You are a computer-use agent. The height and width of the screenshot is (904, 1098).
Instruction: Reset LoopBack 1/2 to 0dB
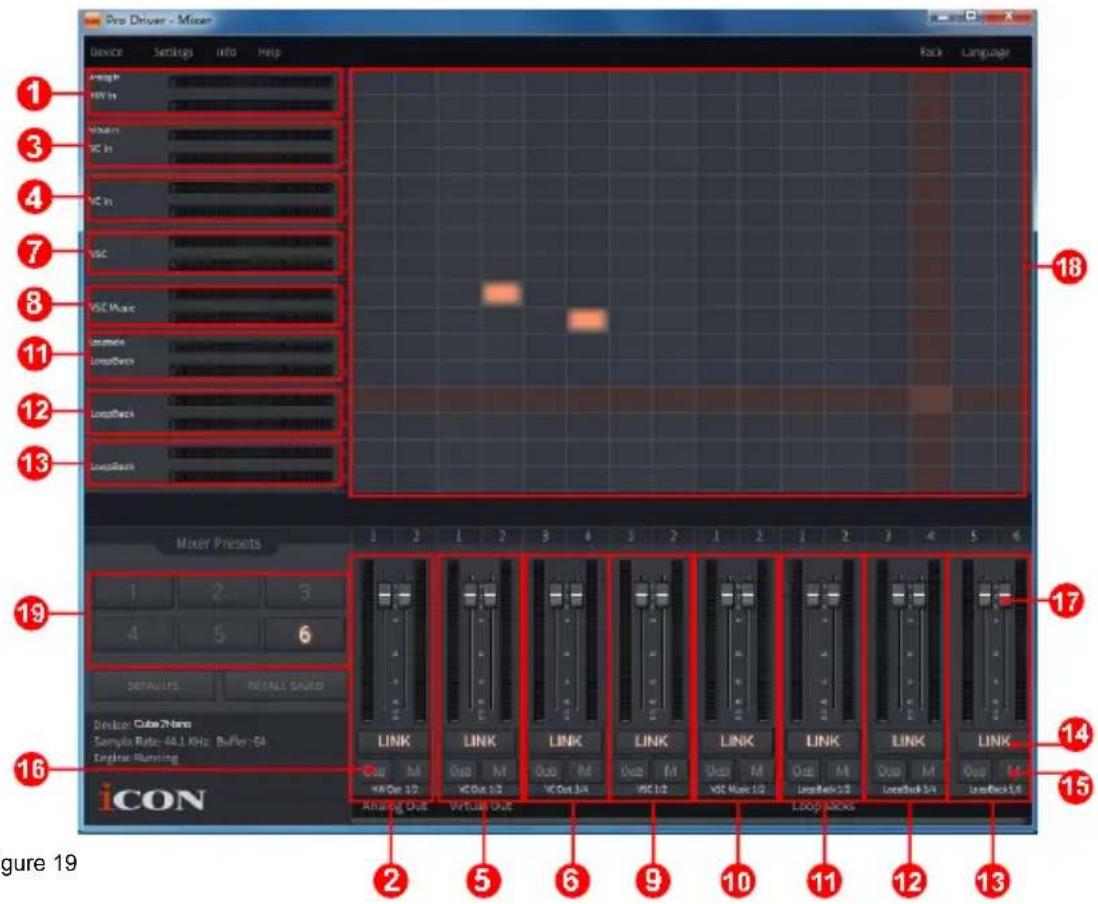[804, 771]
